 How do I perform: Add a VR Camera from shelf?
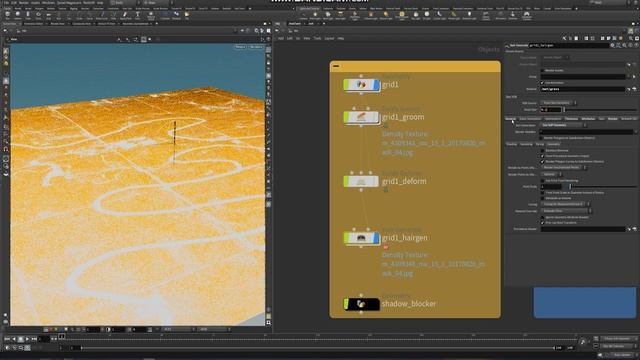pyautogui.click(x=500, y=15)
